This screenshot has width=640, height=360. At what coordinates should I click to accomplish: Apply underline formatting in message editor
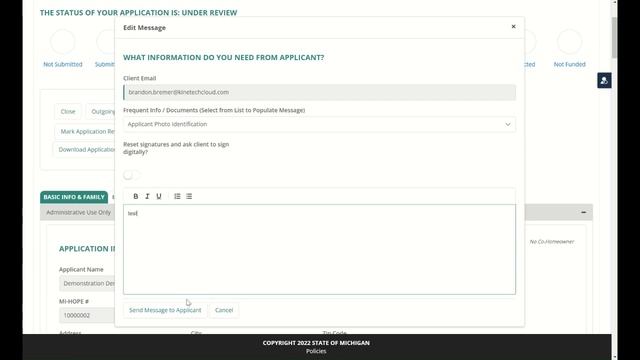coord(159,196)
